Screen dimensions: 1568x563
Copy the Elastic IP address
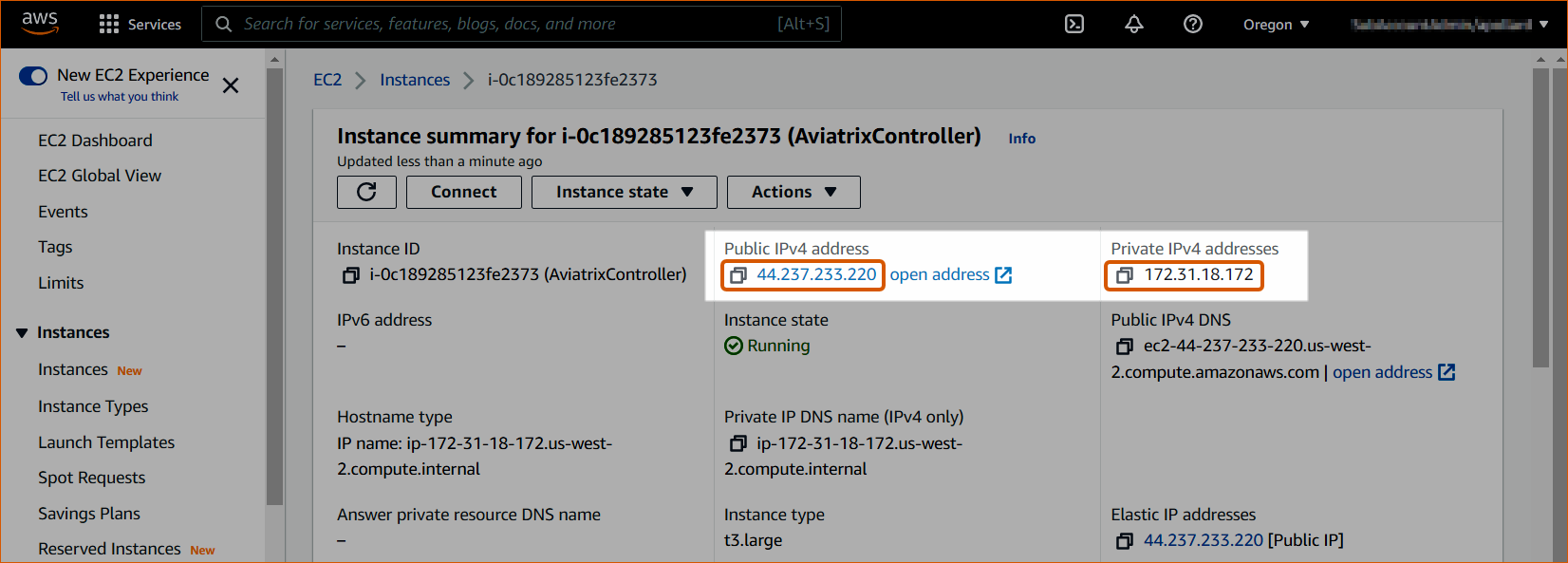click(1125, 541)
